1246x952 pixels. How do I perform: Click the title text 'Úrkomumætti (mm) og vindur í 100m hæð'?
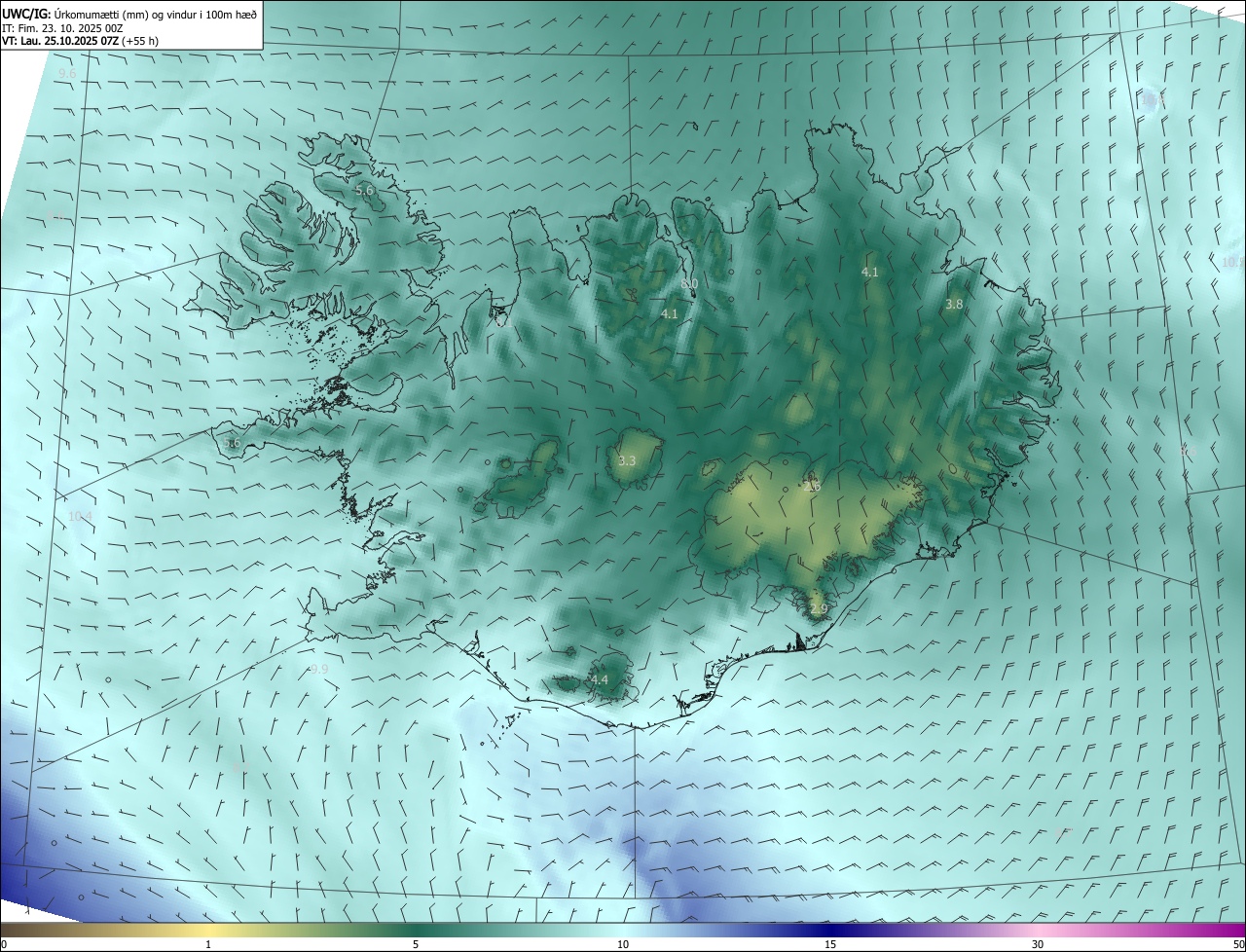[156, 14]
